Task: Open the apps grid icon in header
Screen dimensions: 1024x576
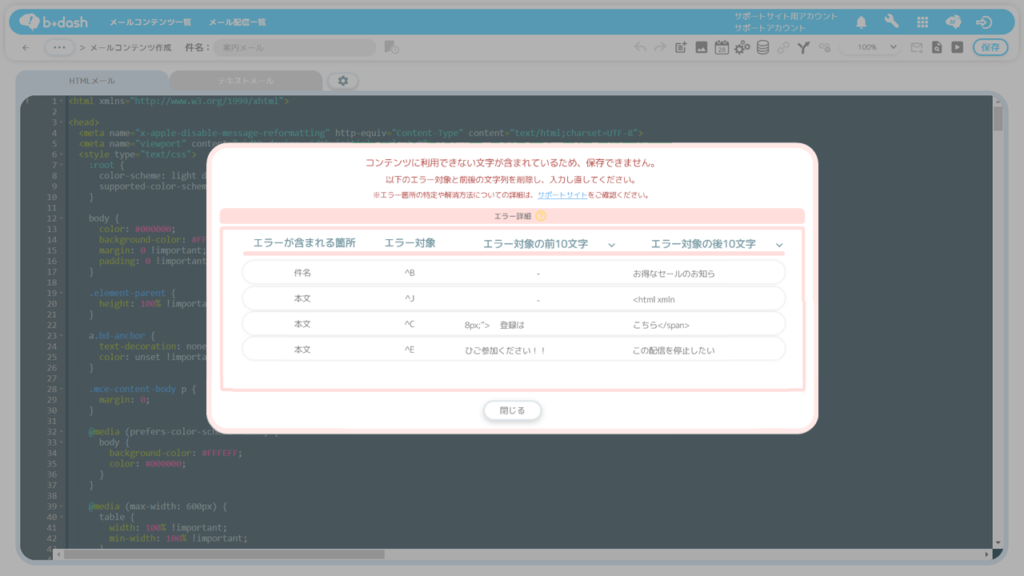Action: (922, 22)
